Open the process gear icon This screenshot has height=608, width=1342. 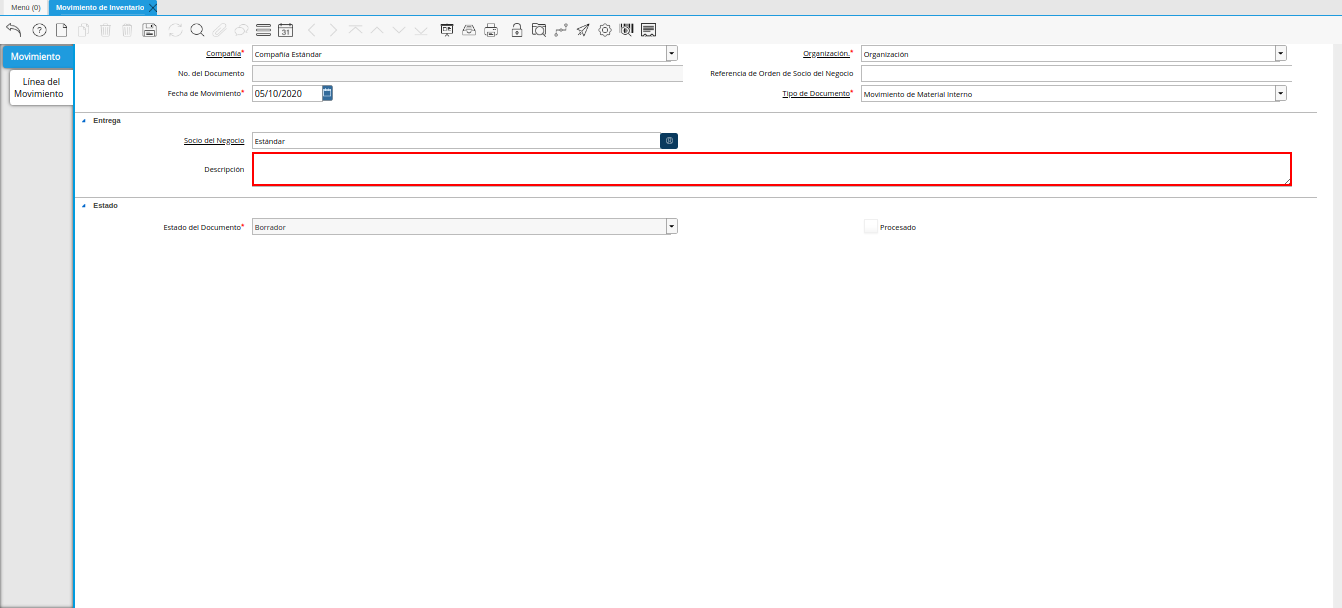click(x=605, y=30)
